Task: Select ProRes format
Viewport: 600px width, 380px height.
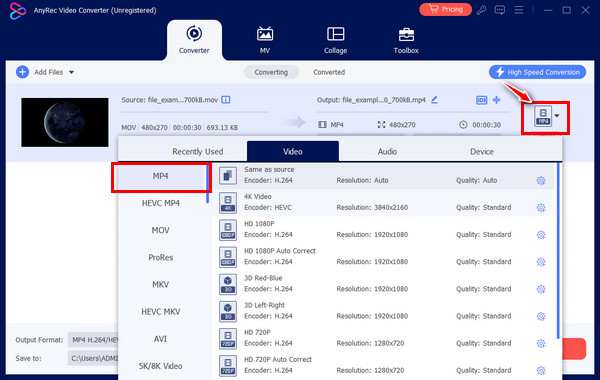Action: [160, 258]
